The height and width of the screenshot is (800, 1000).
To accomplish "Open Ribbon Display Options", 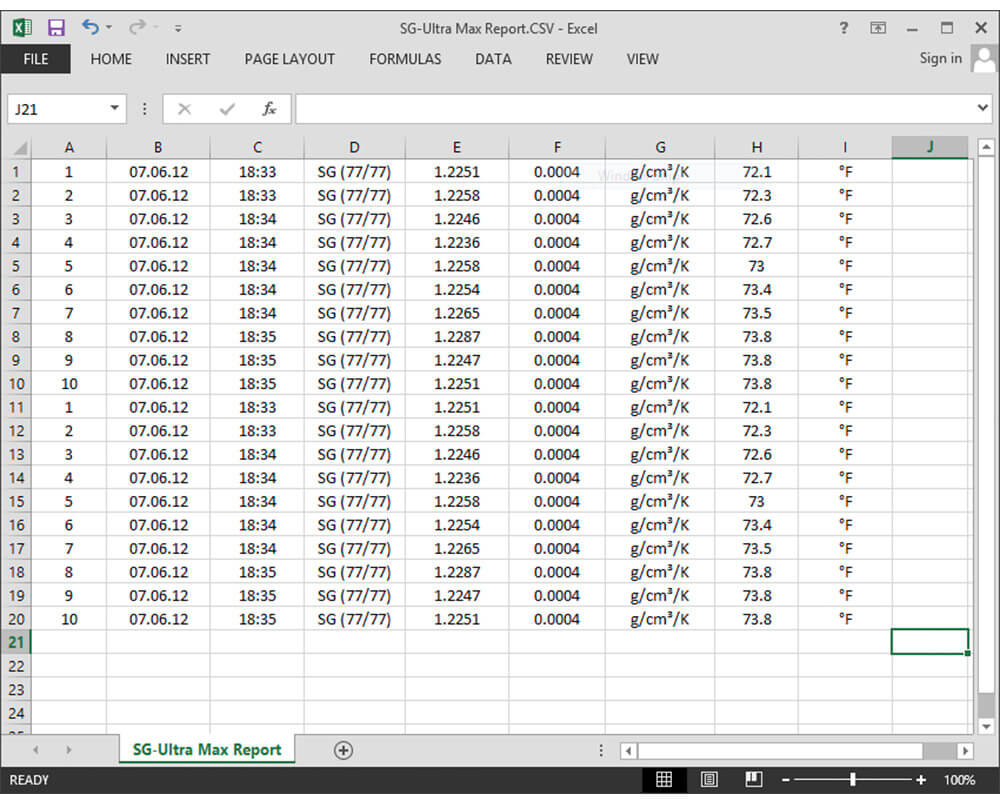I will [x=878, y=28].
